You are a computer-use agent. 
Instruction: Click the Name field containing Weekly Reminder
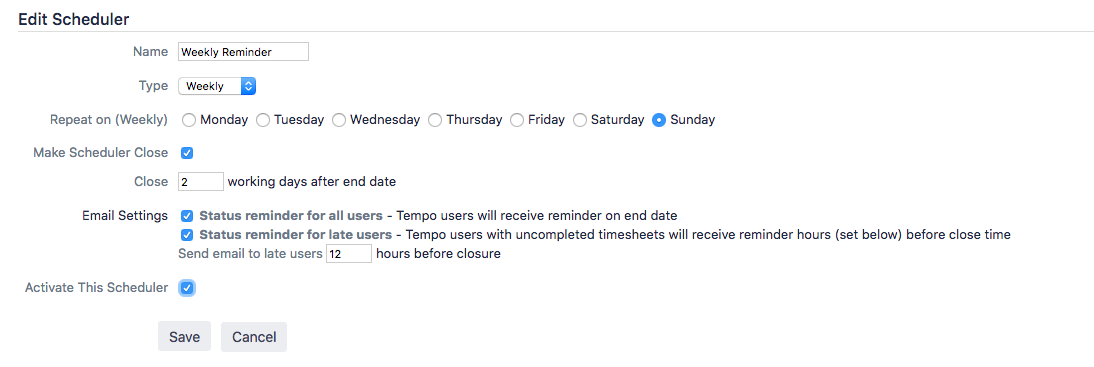(x=243, y=52)
